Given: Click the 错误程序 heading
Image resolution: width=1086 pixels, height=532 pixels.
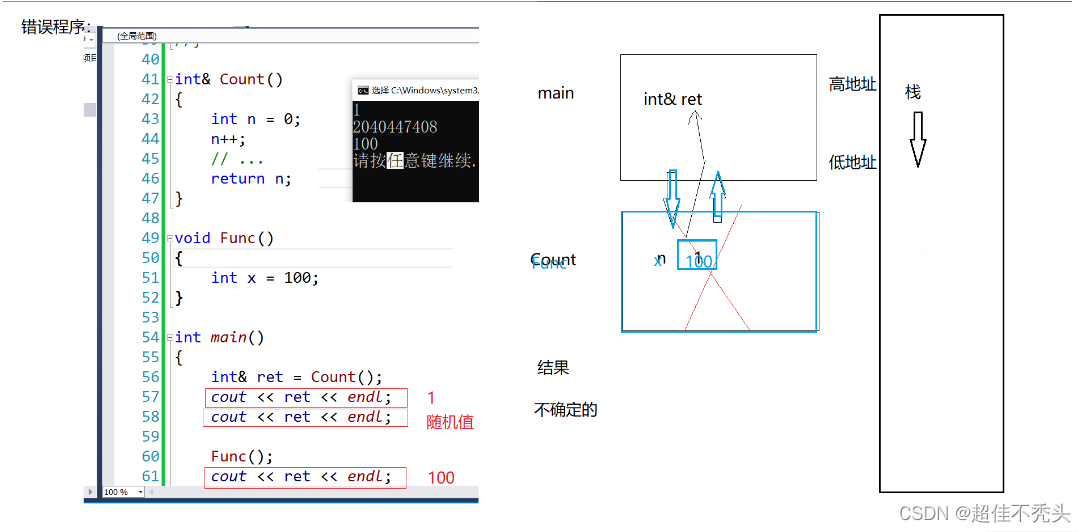Looking at the screenshot, I should 56,28.
